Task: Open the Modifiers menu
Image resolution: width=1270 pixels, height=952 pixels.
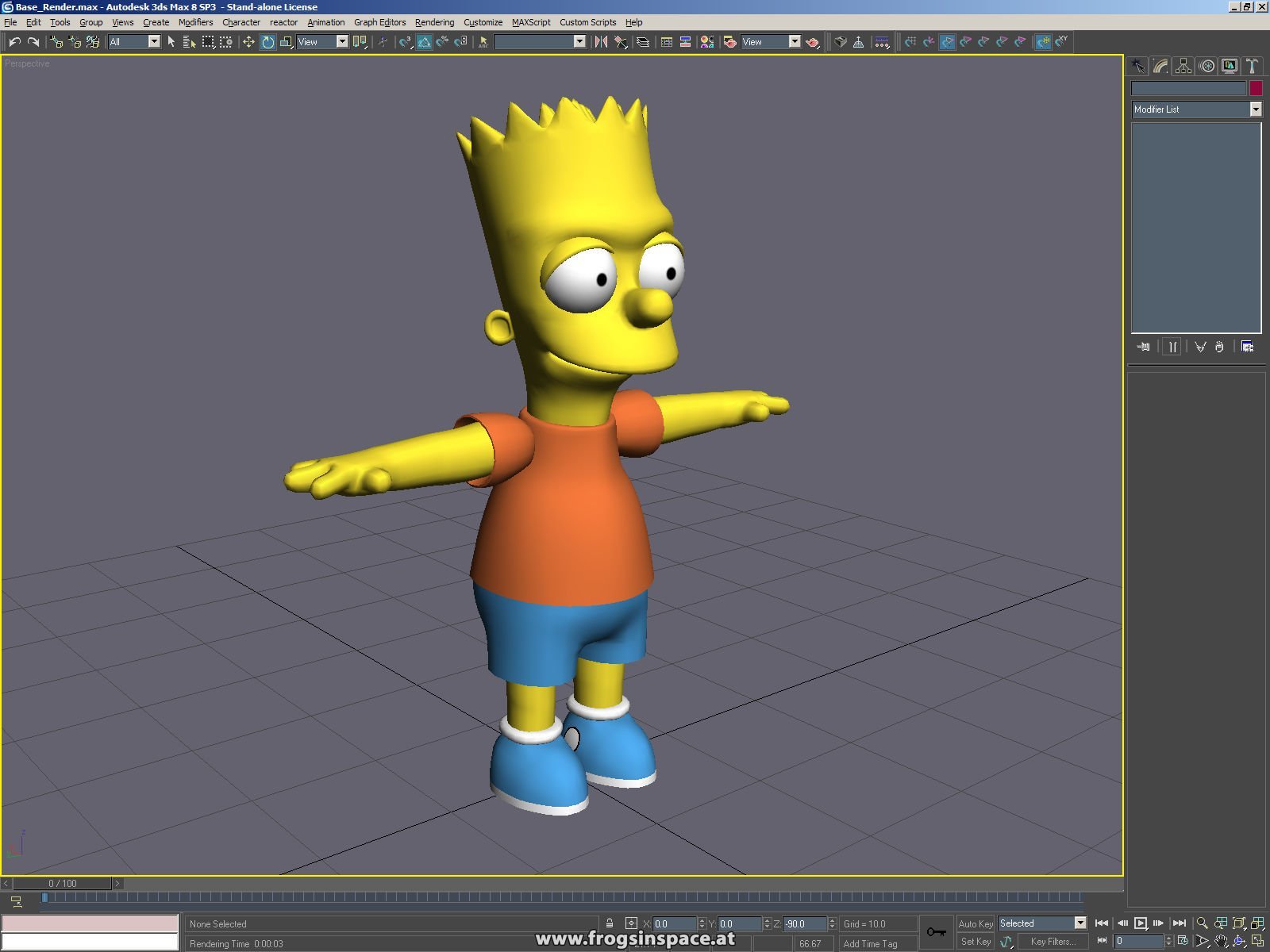Action: (x=195, y=22)
